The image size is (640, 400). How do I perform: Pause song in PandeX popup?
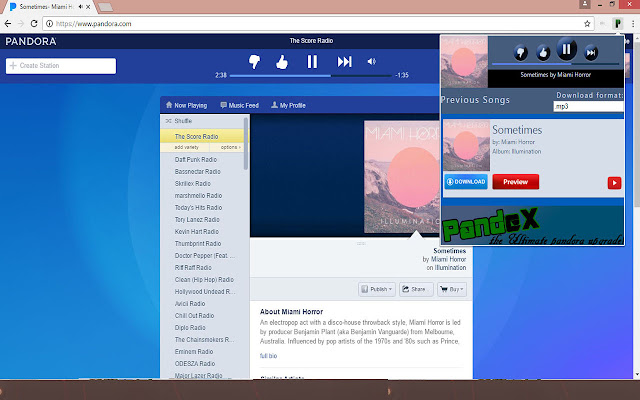click(567, 49)
